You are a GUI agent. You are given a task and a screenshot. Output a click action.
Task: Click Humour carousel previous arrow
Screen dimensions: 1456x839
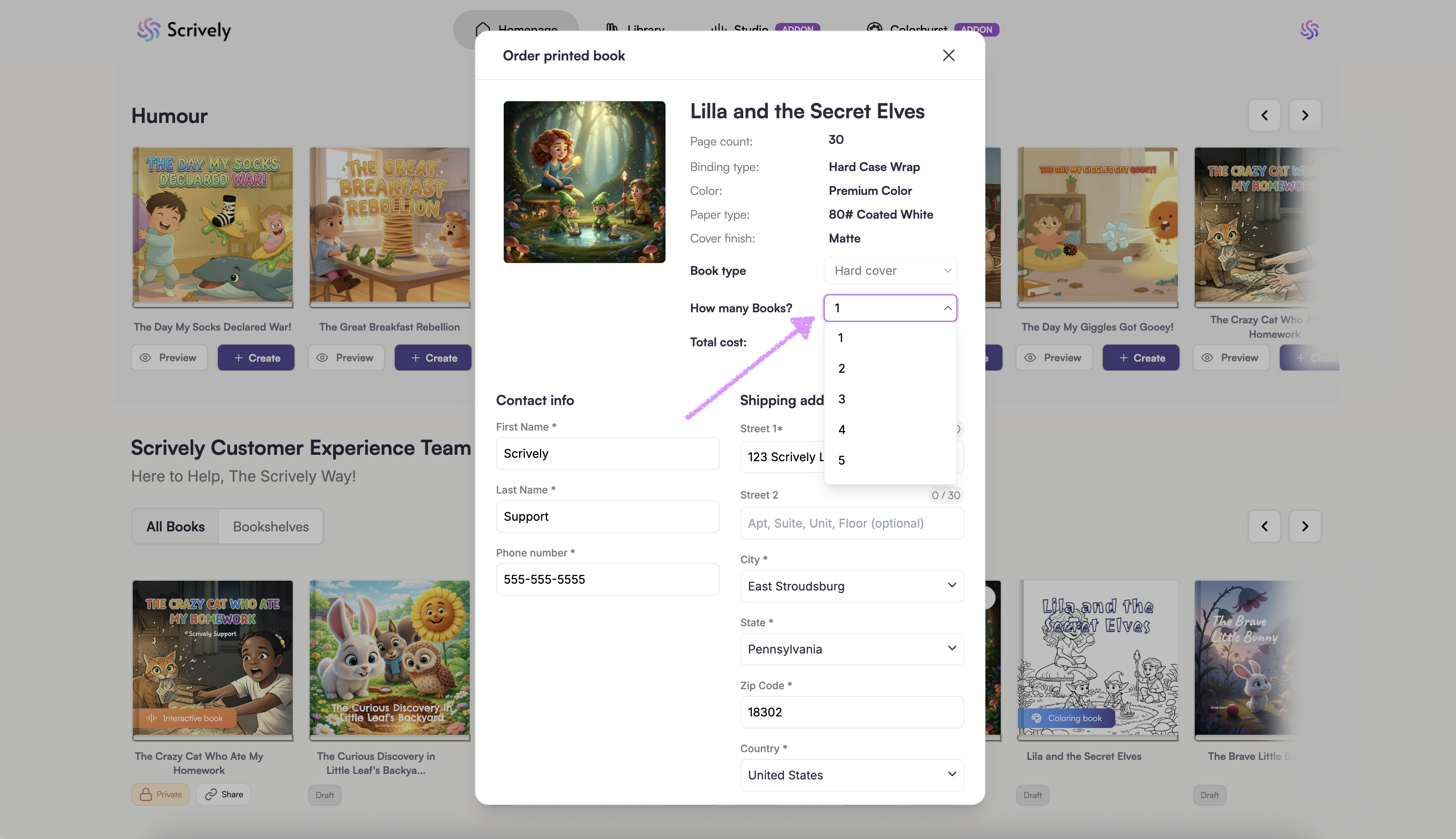1264,115
